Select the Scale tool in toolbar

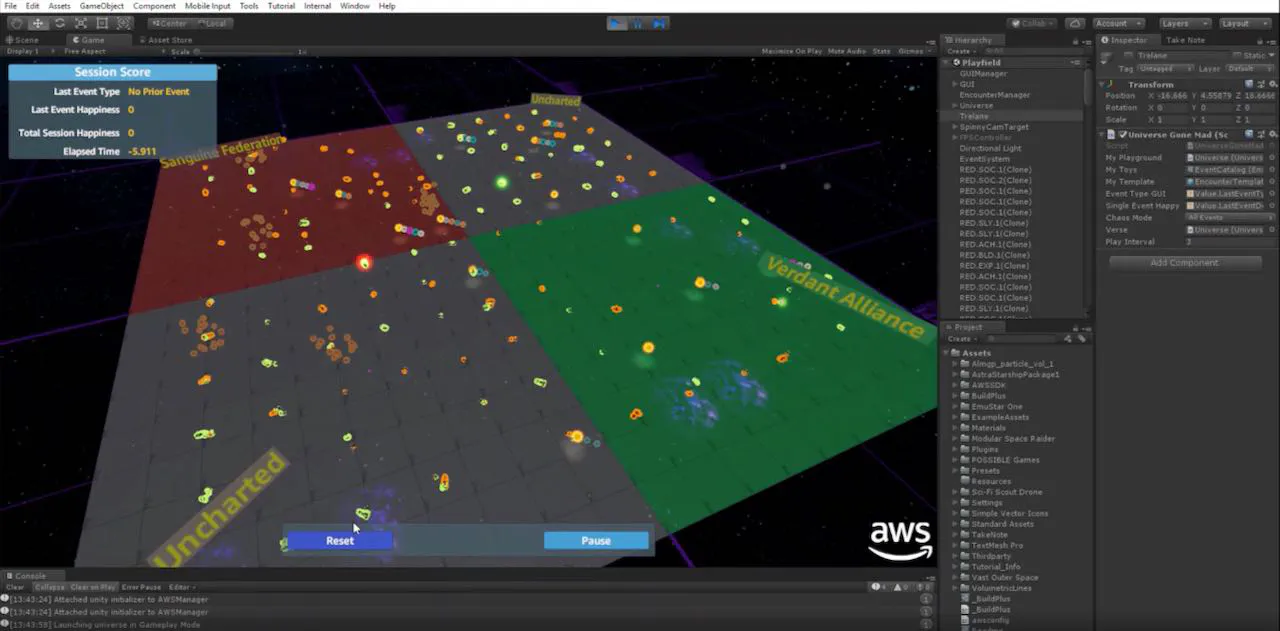click(x=80, y=23)
